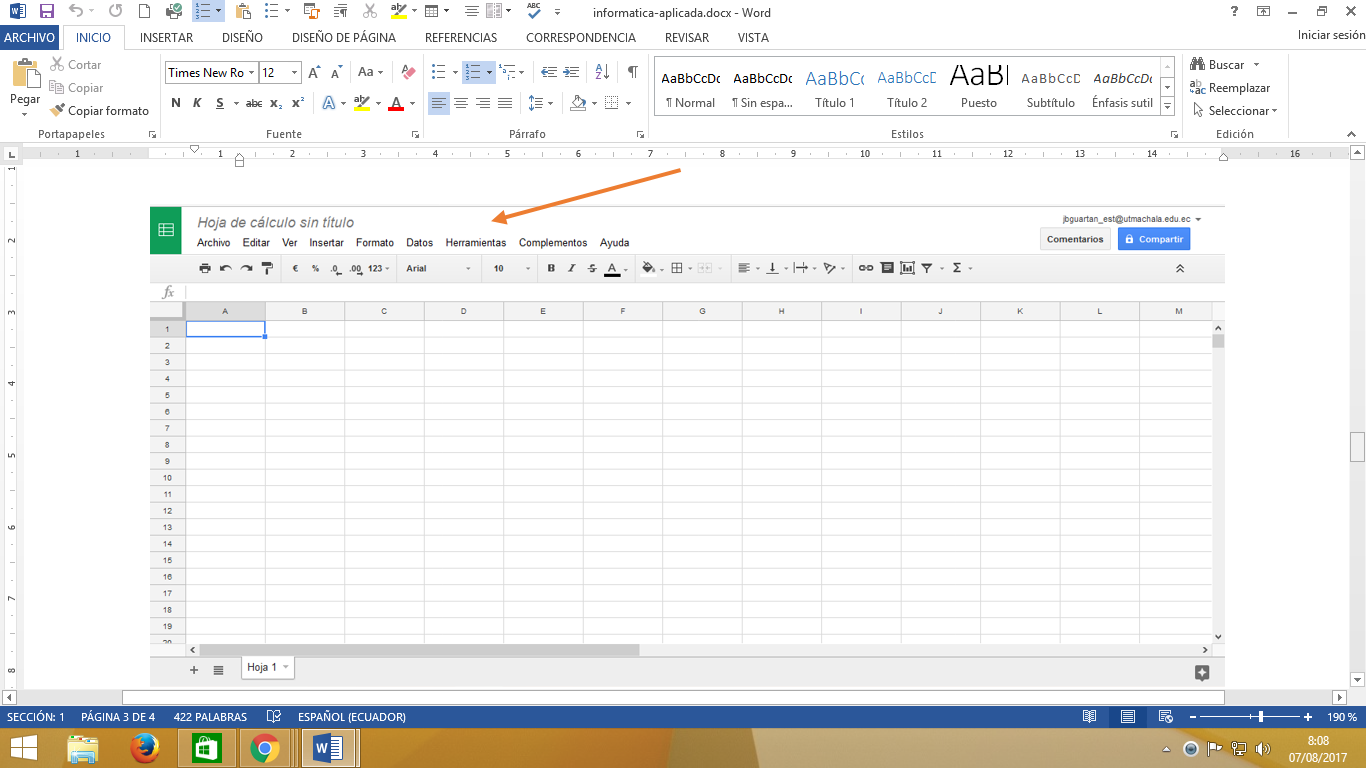Viewport: 1366px width, 768px height.
Task: Apply numbering from the Párrafo group
Action: 472,72
